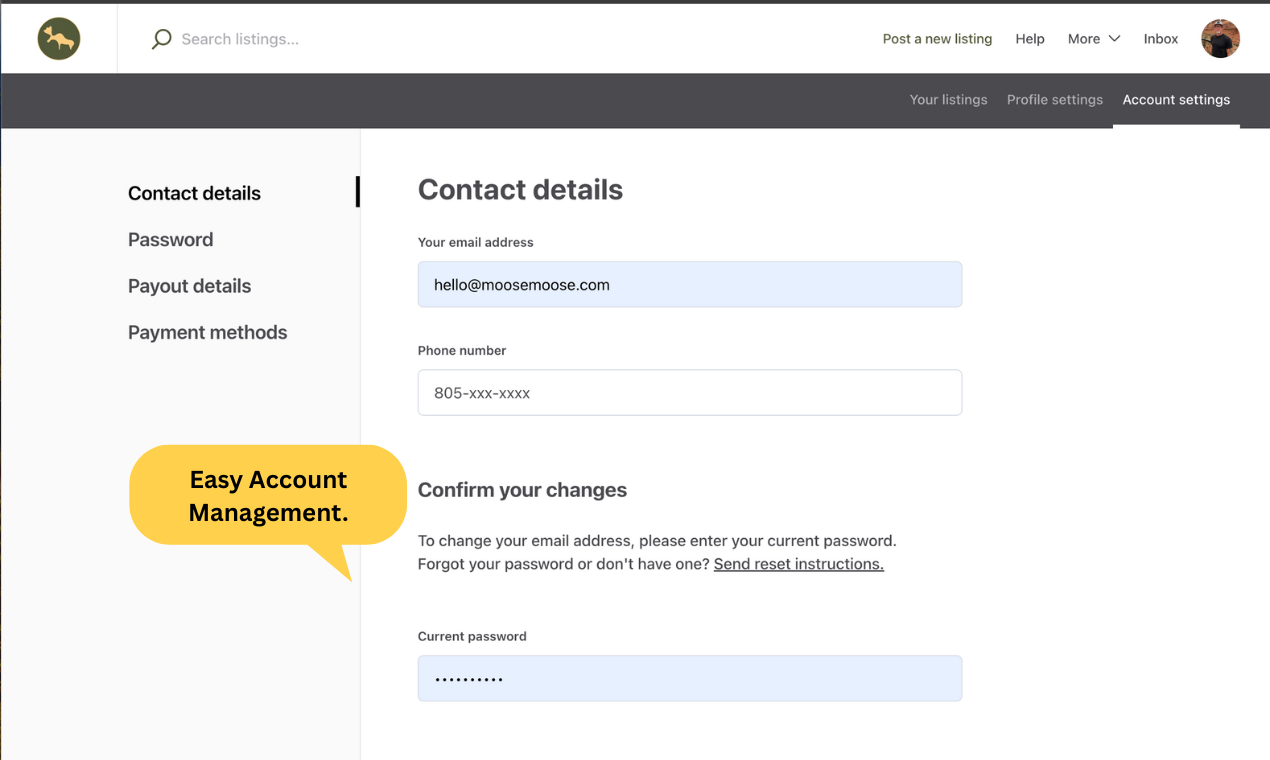
Task: Open the Payment methods section
Action: tap(207, 332)
